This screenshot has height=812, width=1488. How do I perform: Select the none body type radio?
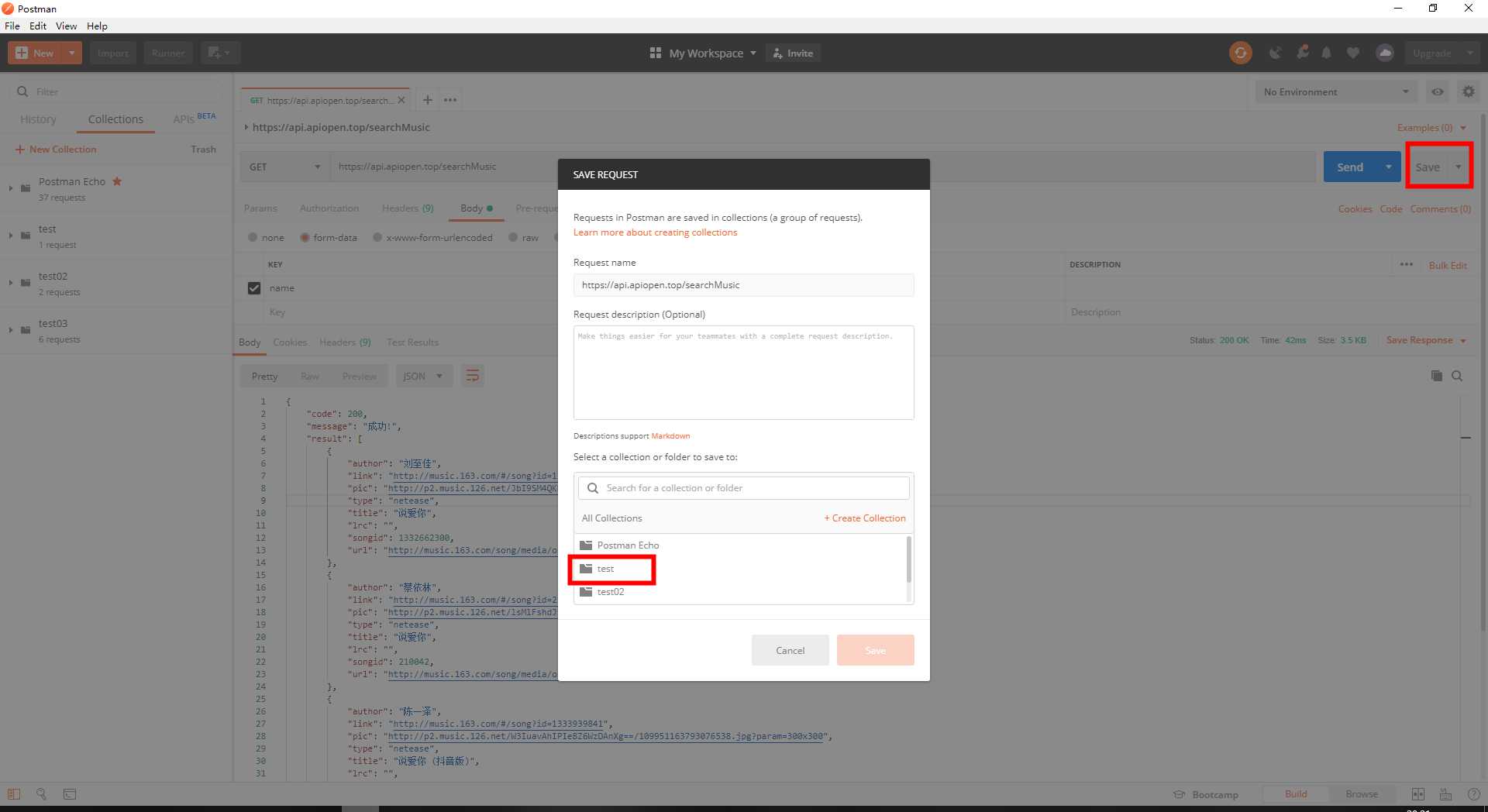click(253, 237)
